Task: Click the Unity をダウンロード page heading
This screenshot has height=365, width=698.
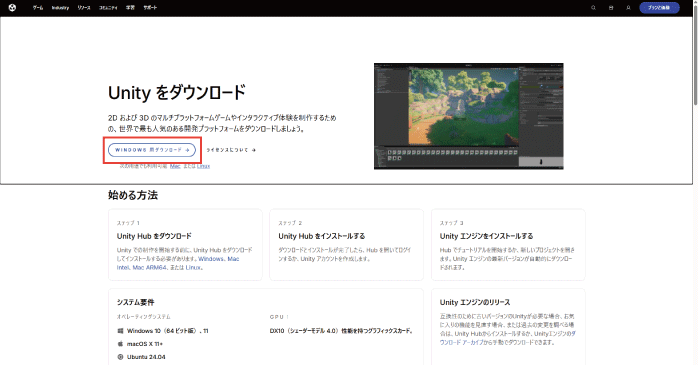Action: [177, 93]
